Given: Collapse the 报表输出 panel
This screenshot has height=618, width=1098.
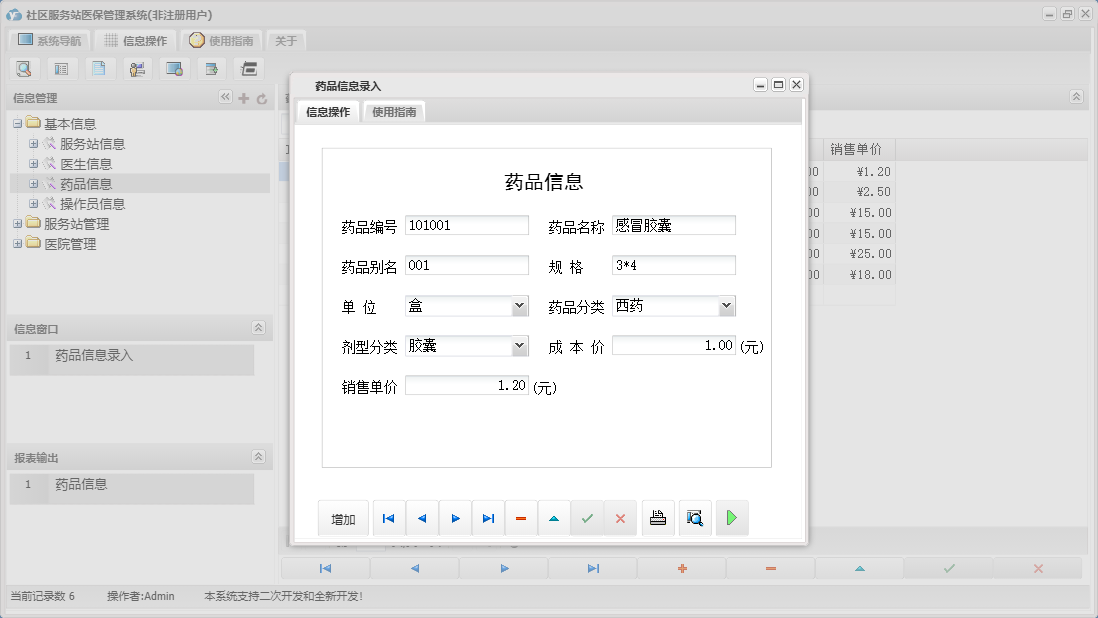Looking at the screenshot, I should point(258,455).
